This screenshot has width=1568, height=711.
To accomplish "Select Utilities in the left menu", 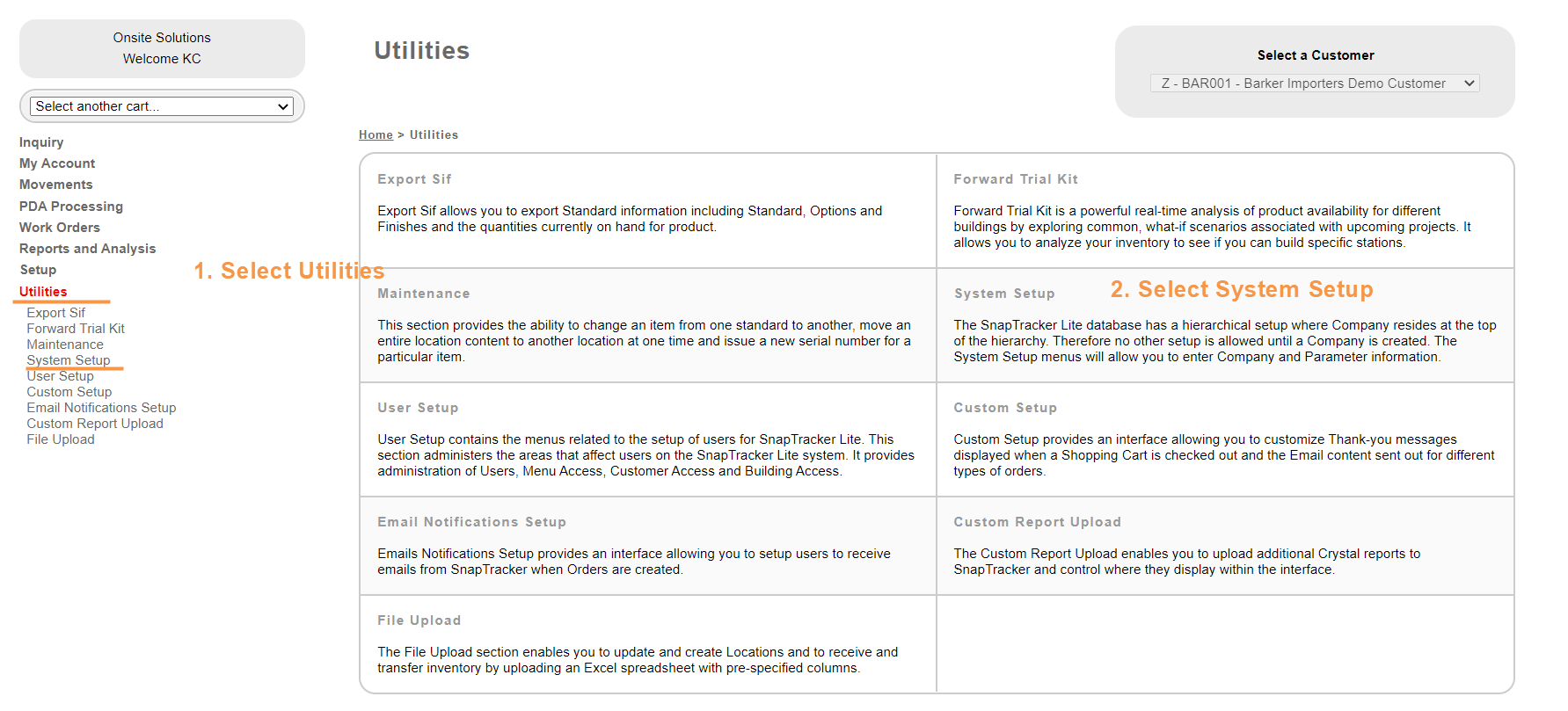I will click(x=43, y=292).
